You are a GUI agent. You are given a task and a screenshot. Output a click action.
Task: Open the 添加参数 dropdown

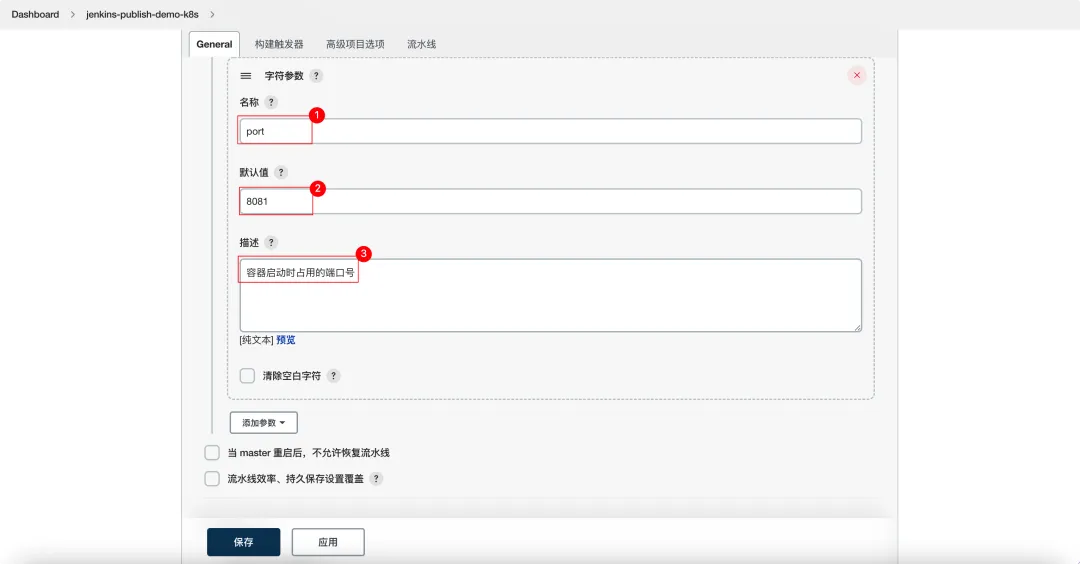(x=264, y=423)
